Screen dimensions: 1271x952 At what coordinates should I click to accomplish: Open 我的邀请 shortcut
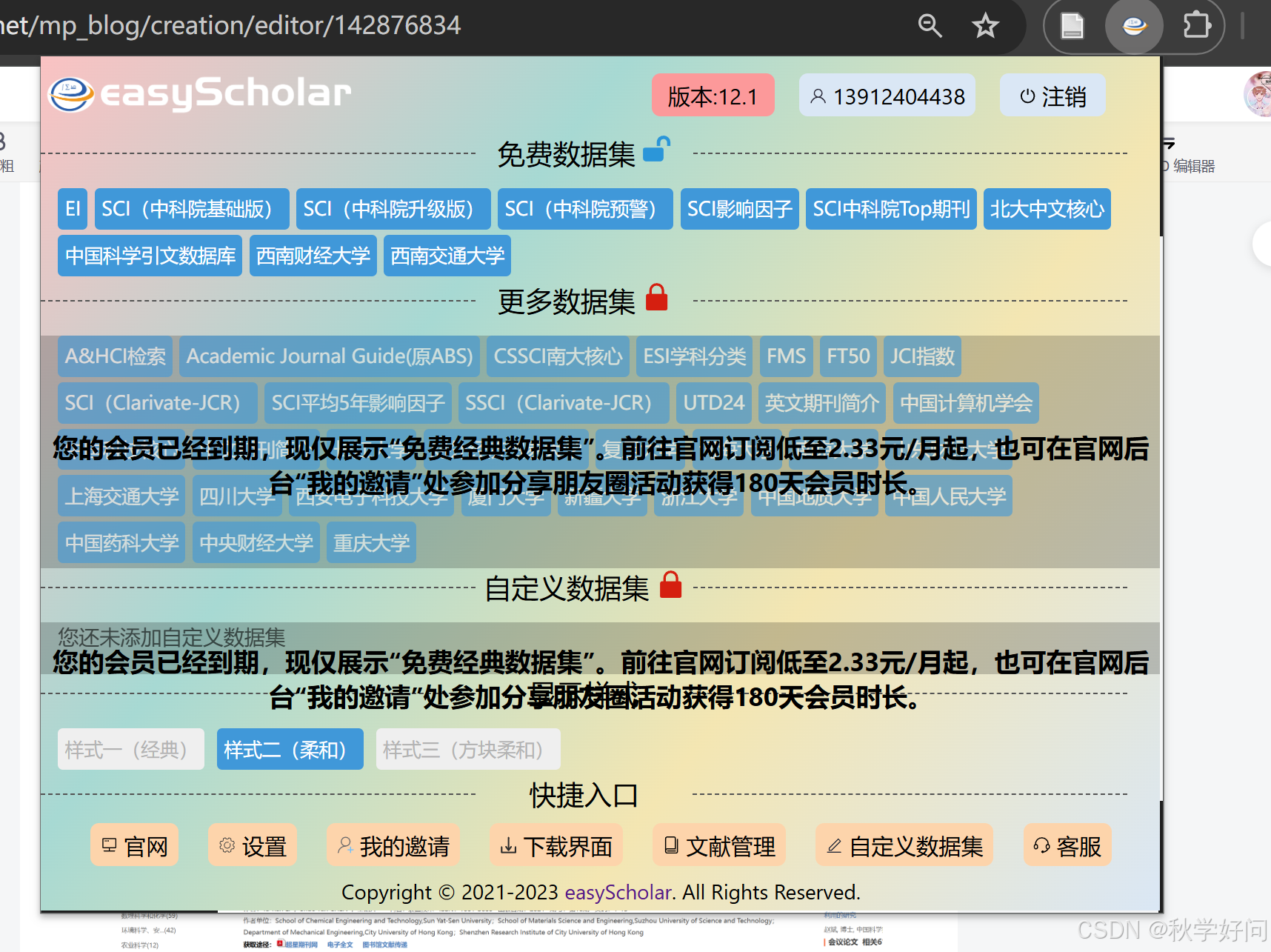point(393,845)
